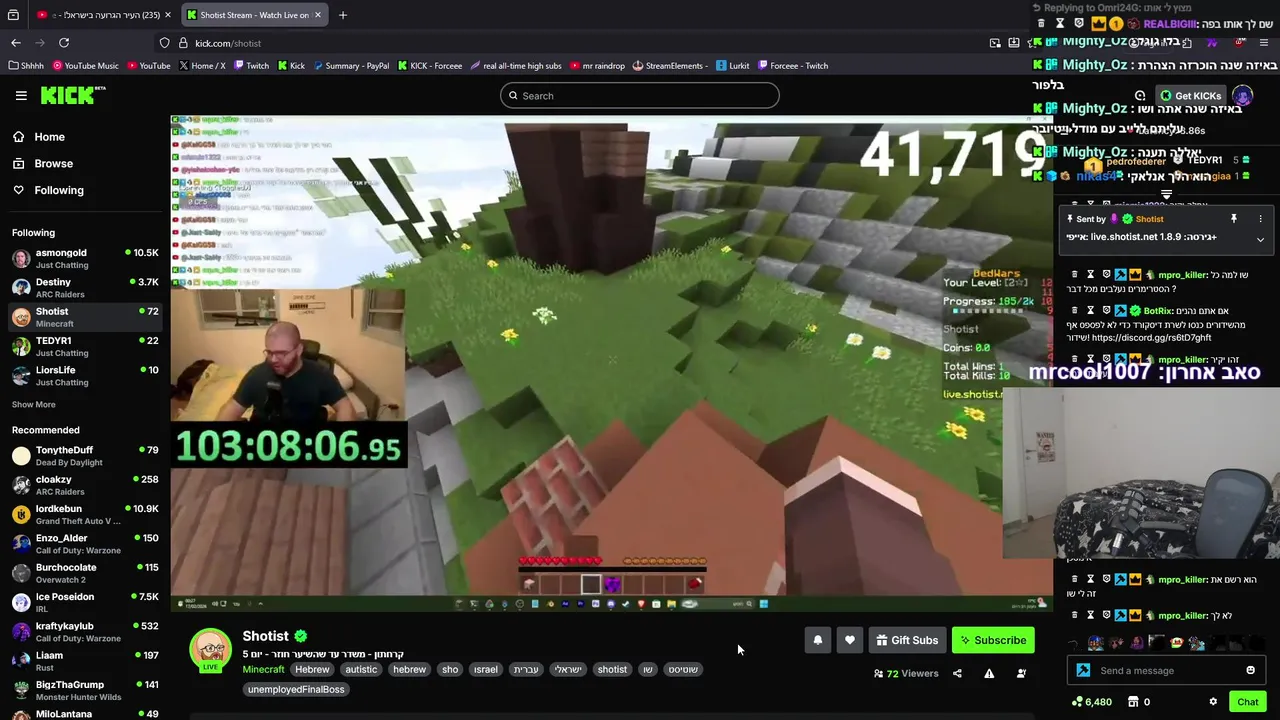Screen dimensions: 1280x720
Task: Open Destiny channel in Following list
Action: (85, 288)
